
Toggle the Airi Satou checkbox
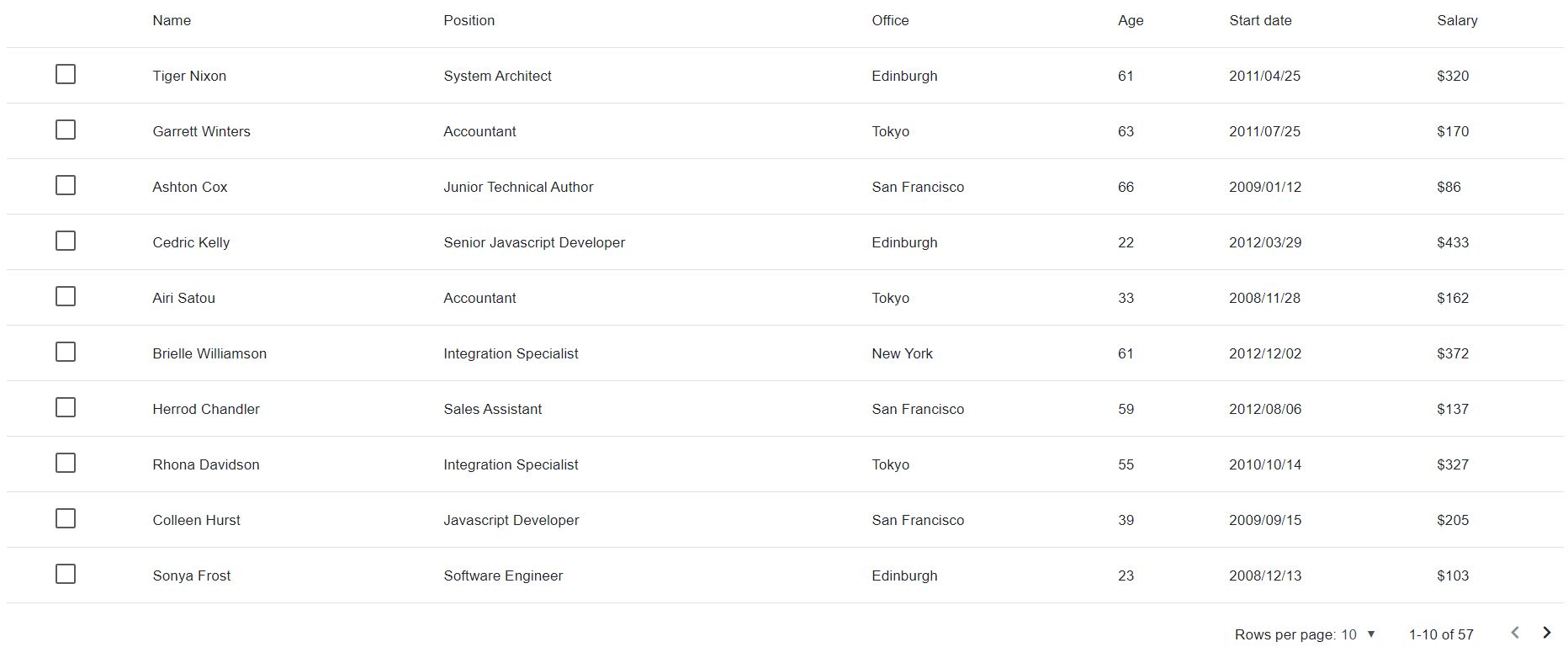pos(66,296)
